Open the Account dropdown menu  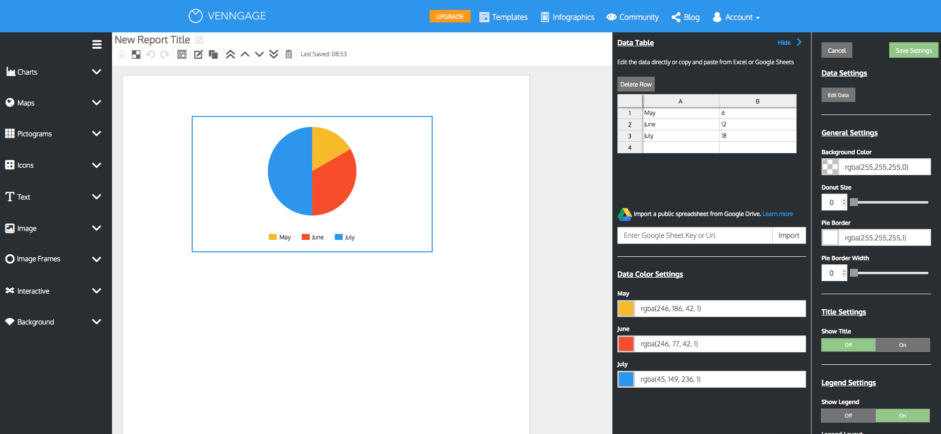735,17
